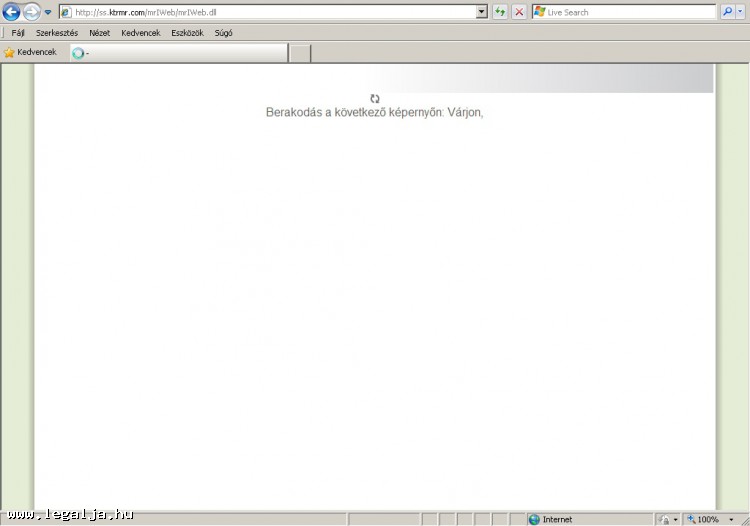Open the Kedvencek menu in menu bar
This screenshot has height=526, width=750.
click(140, 33)
